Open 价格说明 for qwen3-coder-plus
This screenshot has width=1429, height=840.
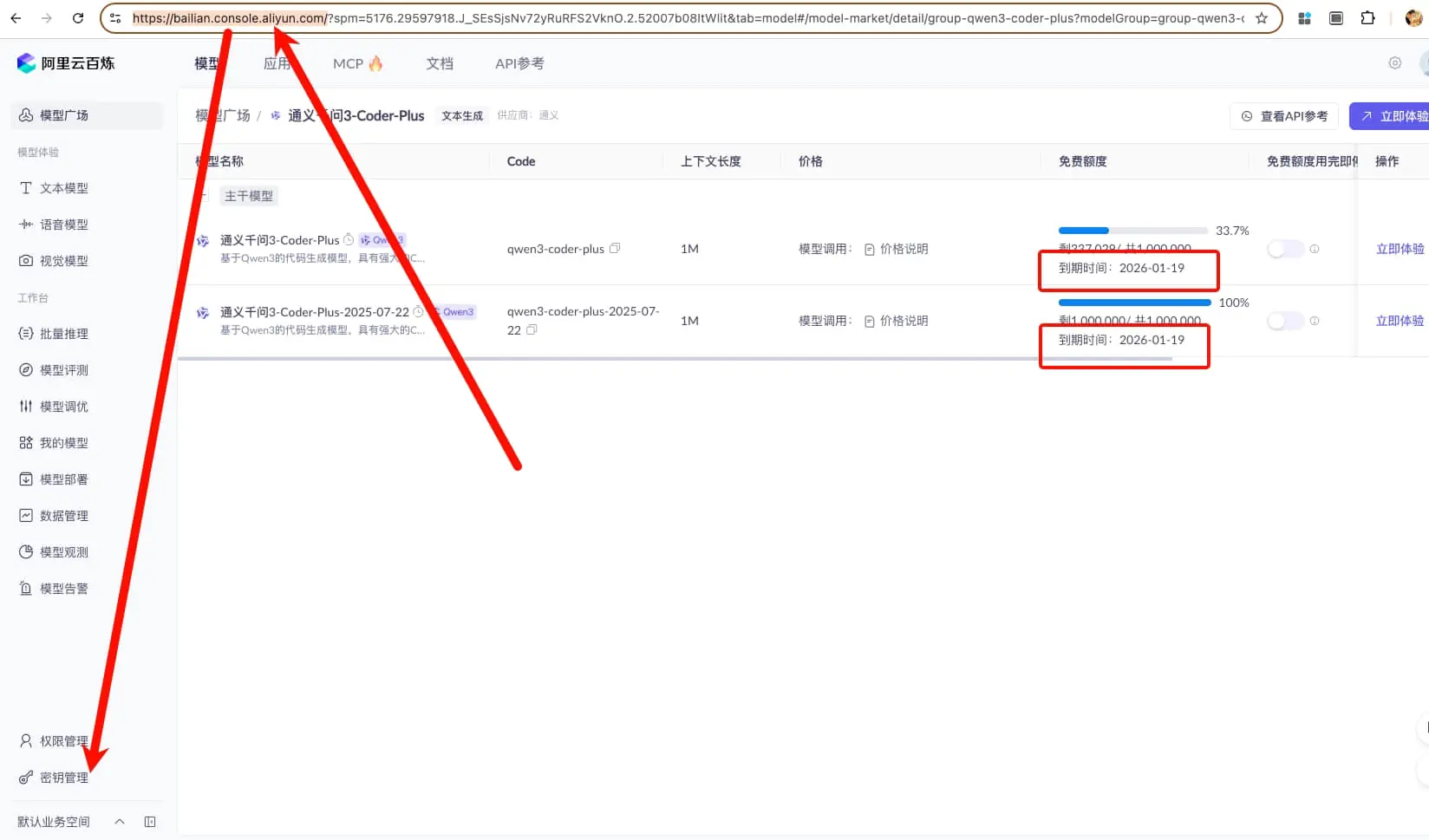click(x=896, y=249)
